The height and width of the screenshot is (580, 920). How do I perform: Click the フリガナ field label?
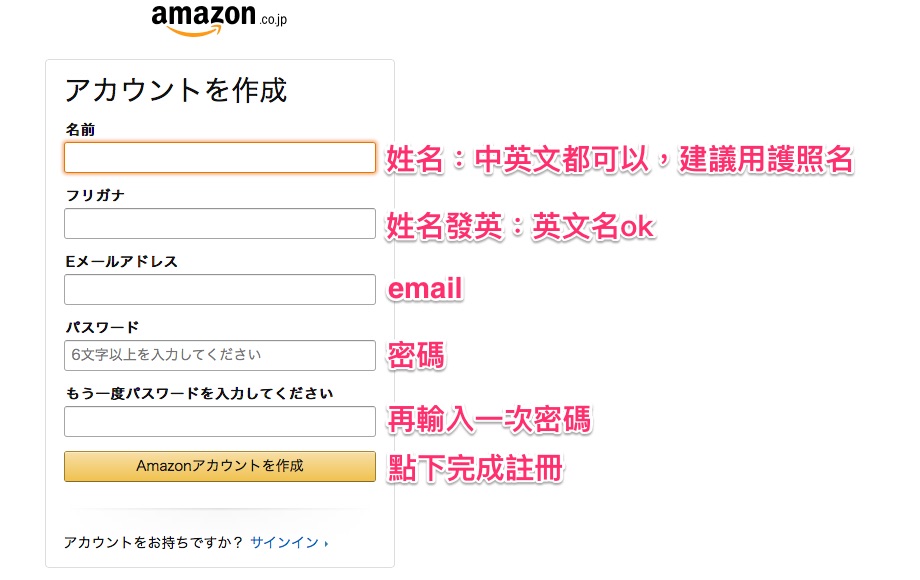click(95, 195)
